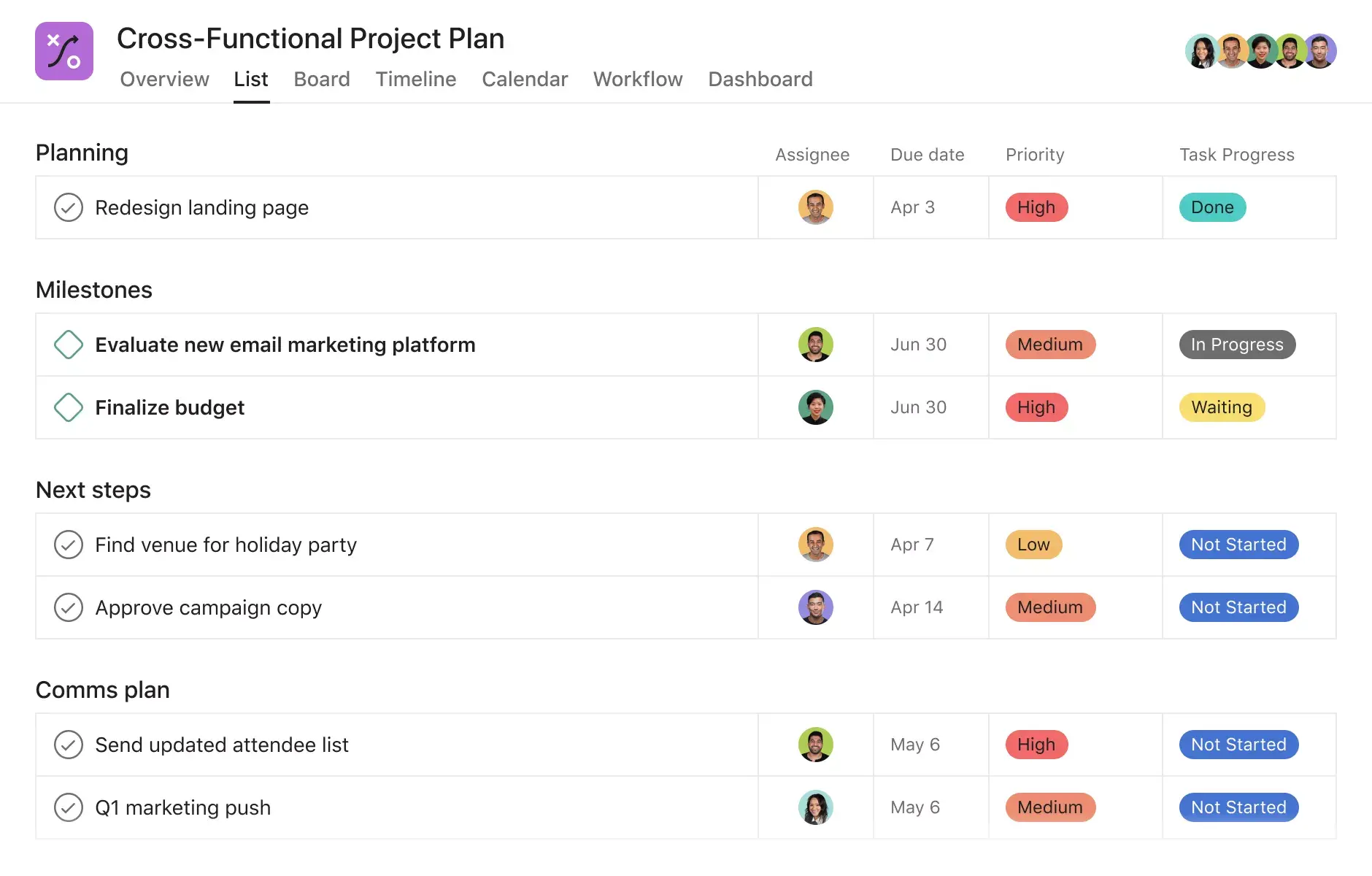
Task: Open the High priority pill on Finalize budget
Action: (1036, 407)
